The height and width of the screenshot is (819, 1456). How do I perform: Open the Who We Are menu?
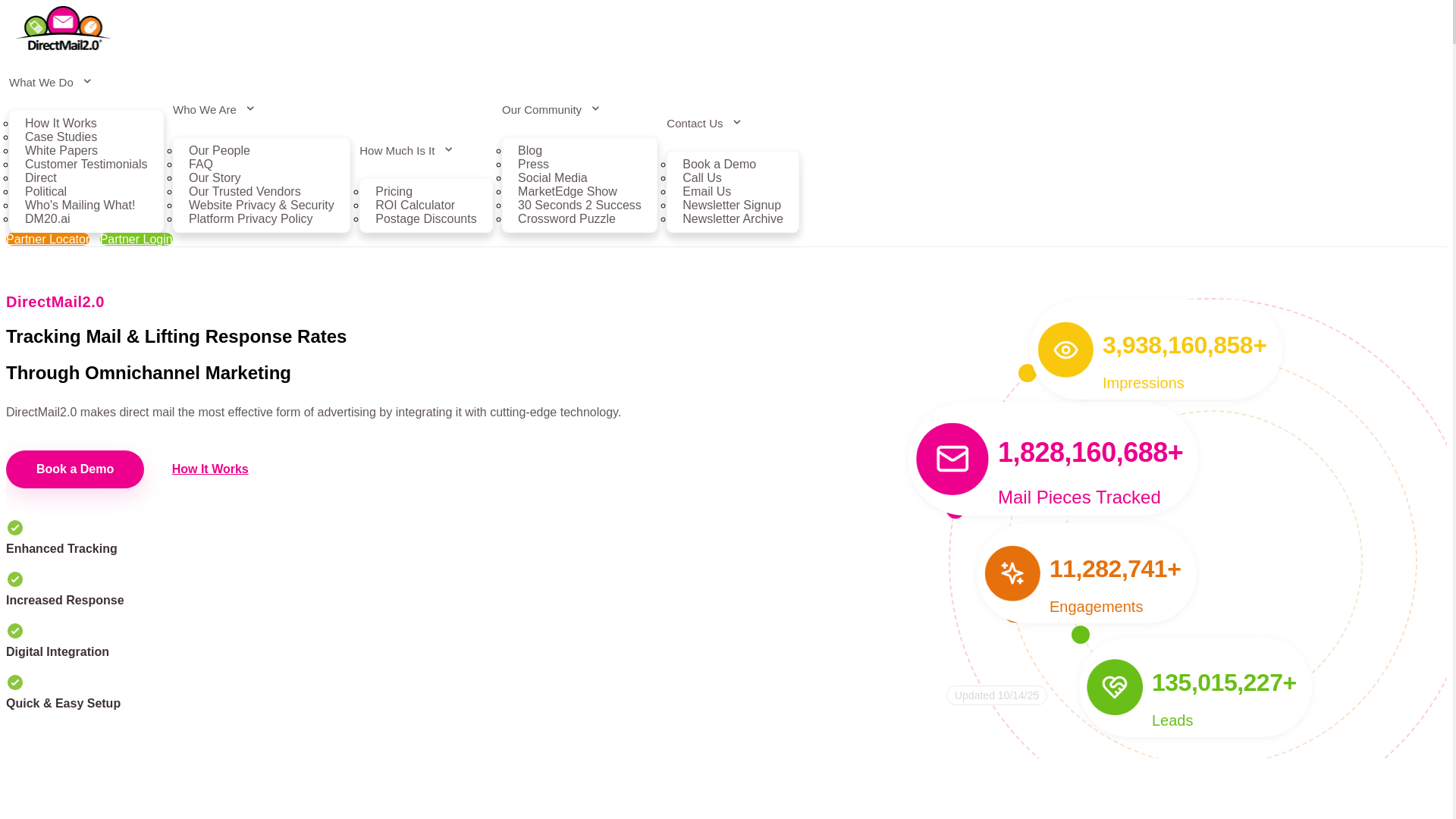tap(205, 109)
